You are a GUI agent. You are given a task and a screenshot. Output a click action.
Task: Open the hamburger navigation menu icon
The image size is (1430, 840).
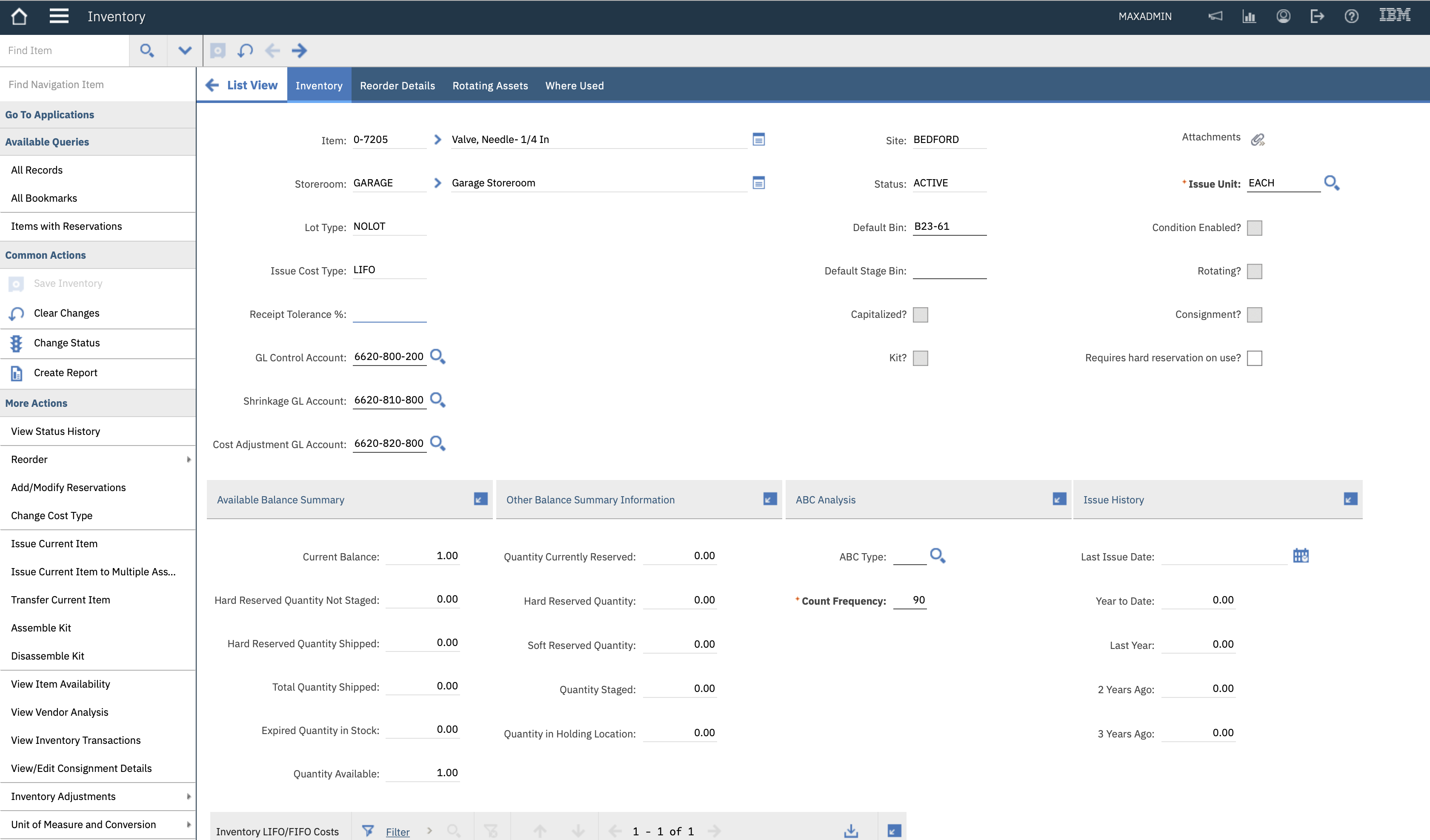pyautogui.click(x=59, y=17)
